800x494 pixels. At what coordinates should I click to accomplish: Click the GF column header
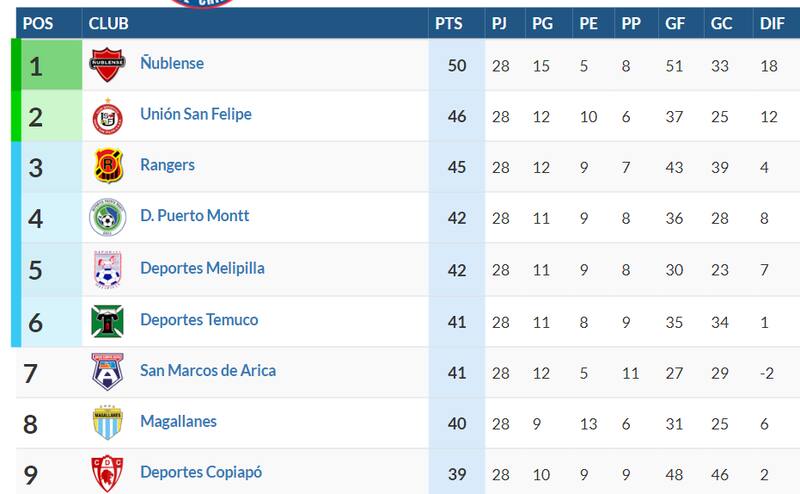coord(675,24)
